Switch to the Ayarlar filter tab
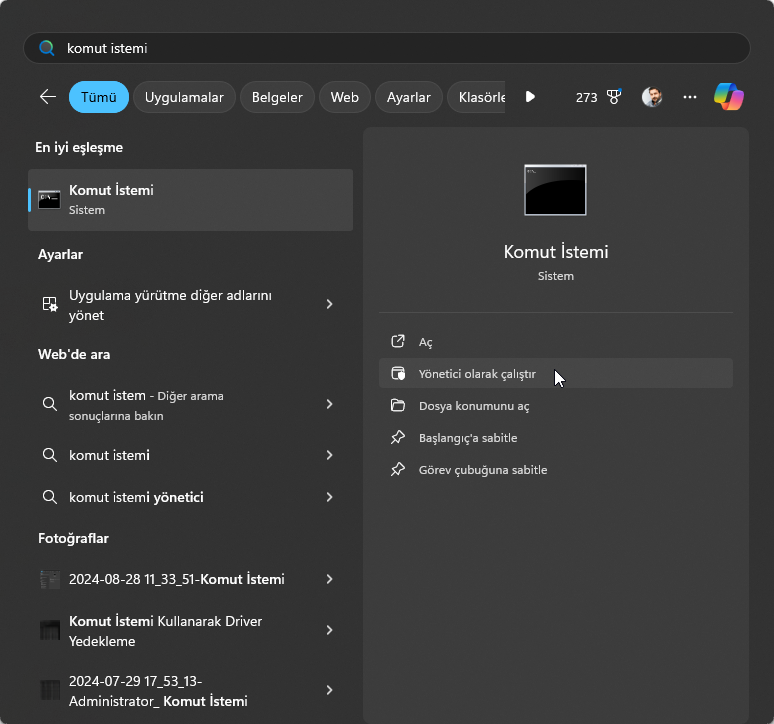774x724 pixels. click(408, 97)
